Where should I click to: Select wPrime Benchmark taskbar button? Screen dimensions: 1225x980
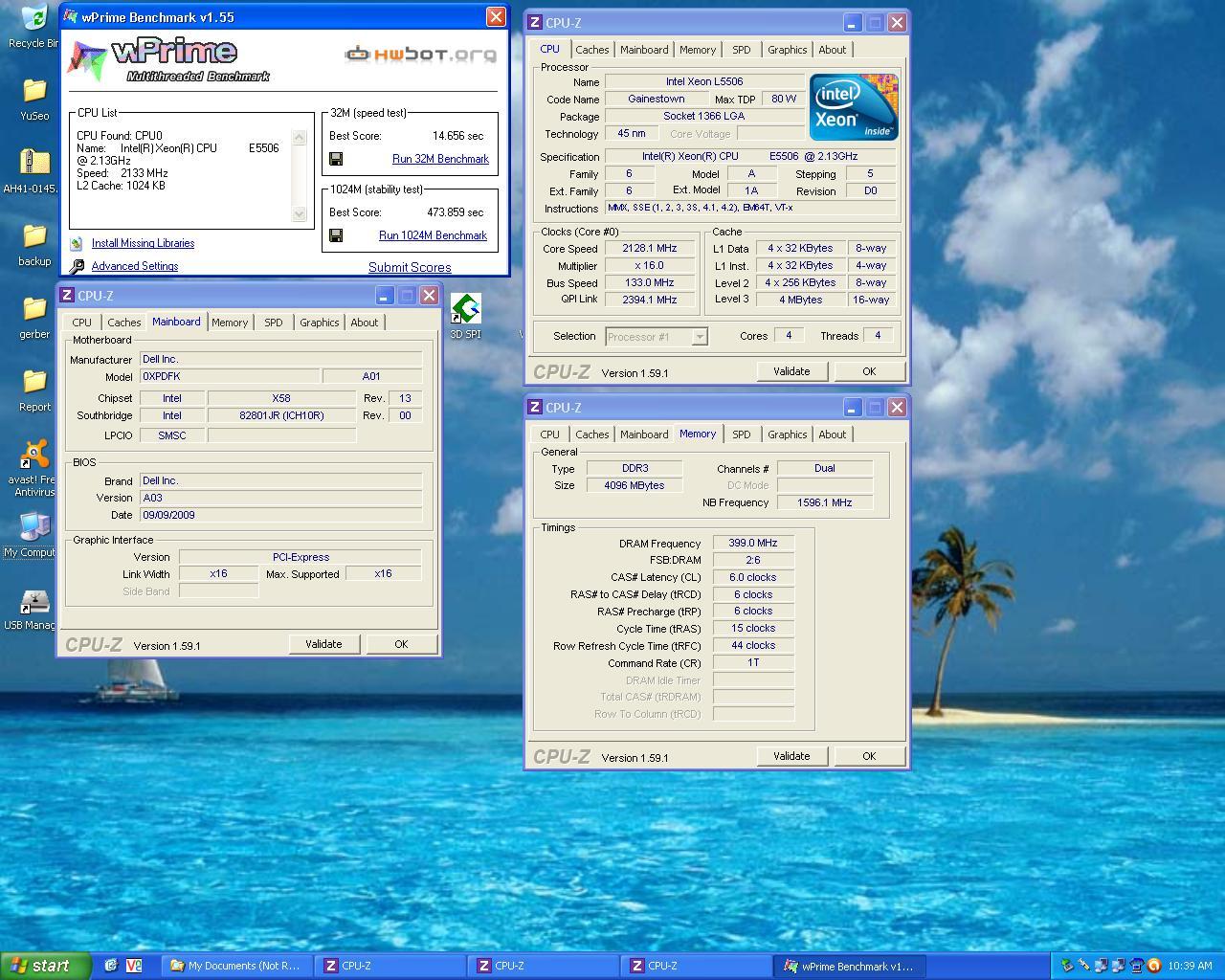pyautogui.click(x=852, y=966)
